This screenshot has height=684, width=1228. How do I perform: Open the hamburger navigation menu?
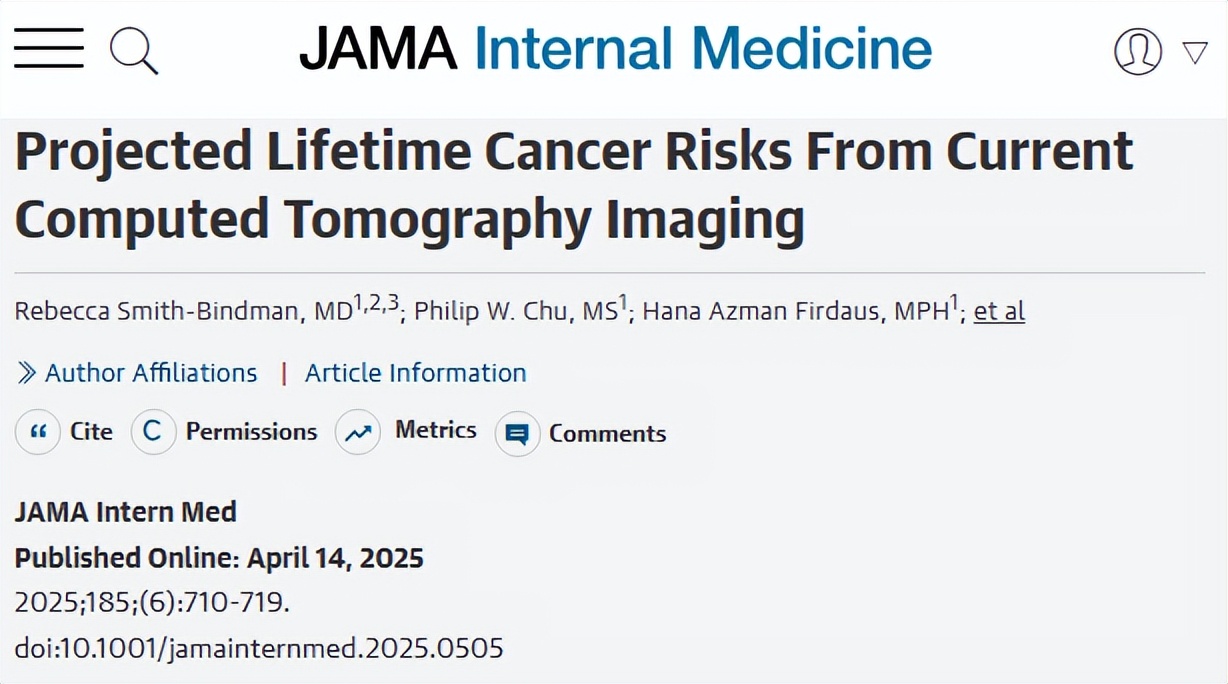(48, 48)
